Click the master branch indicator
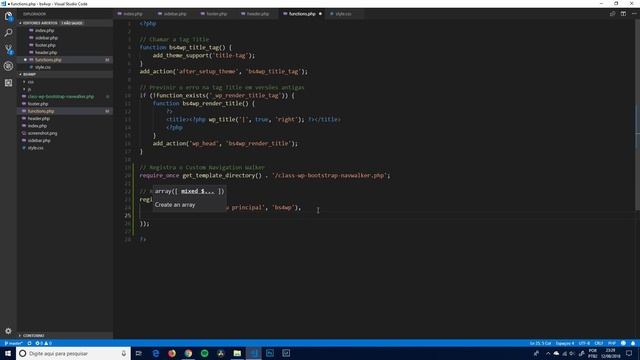The width and height of the screenshot is (640, 360). click(13, 343)
